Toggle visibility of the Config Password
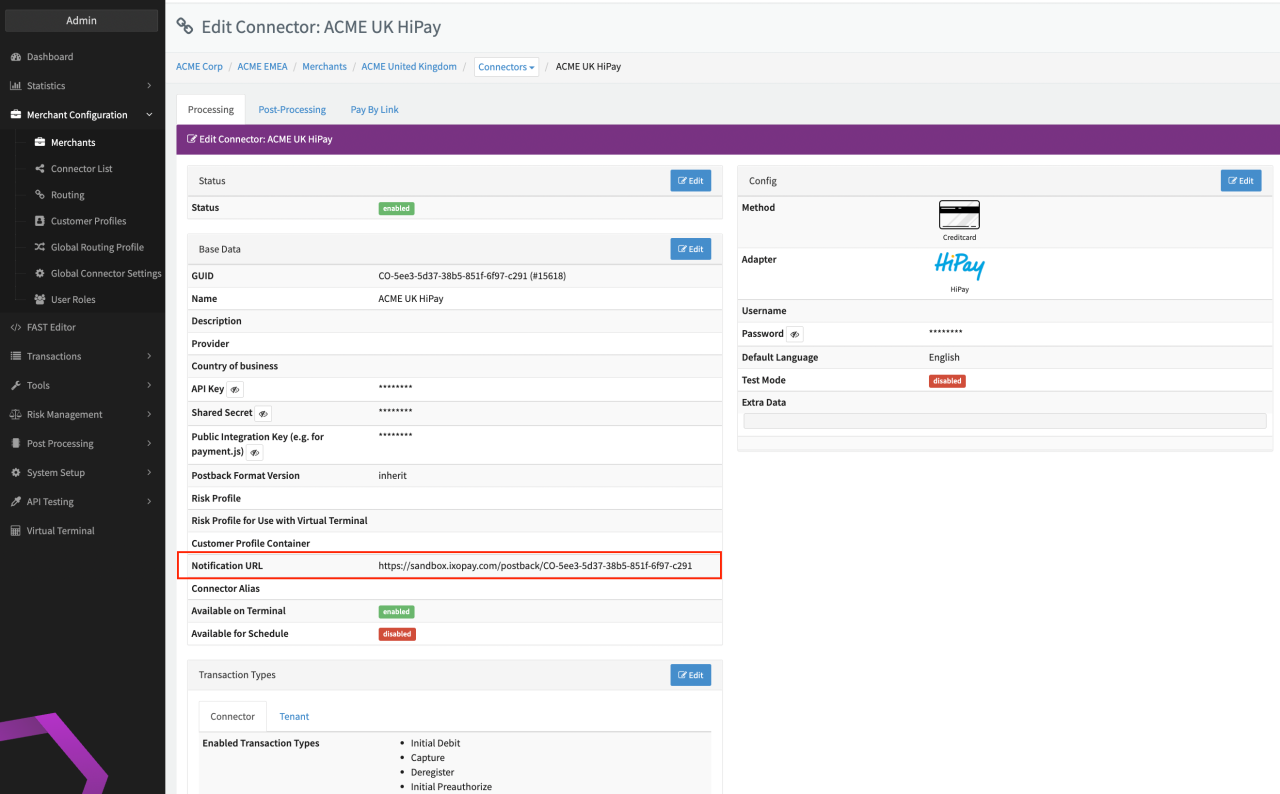Viewport: 1280px width, 794px height. point(794,334)
